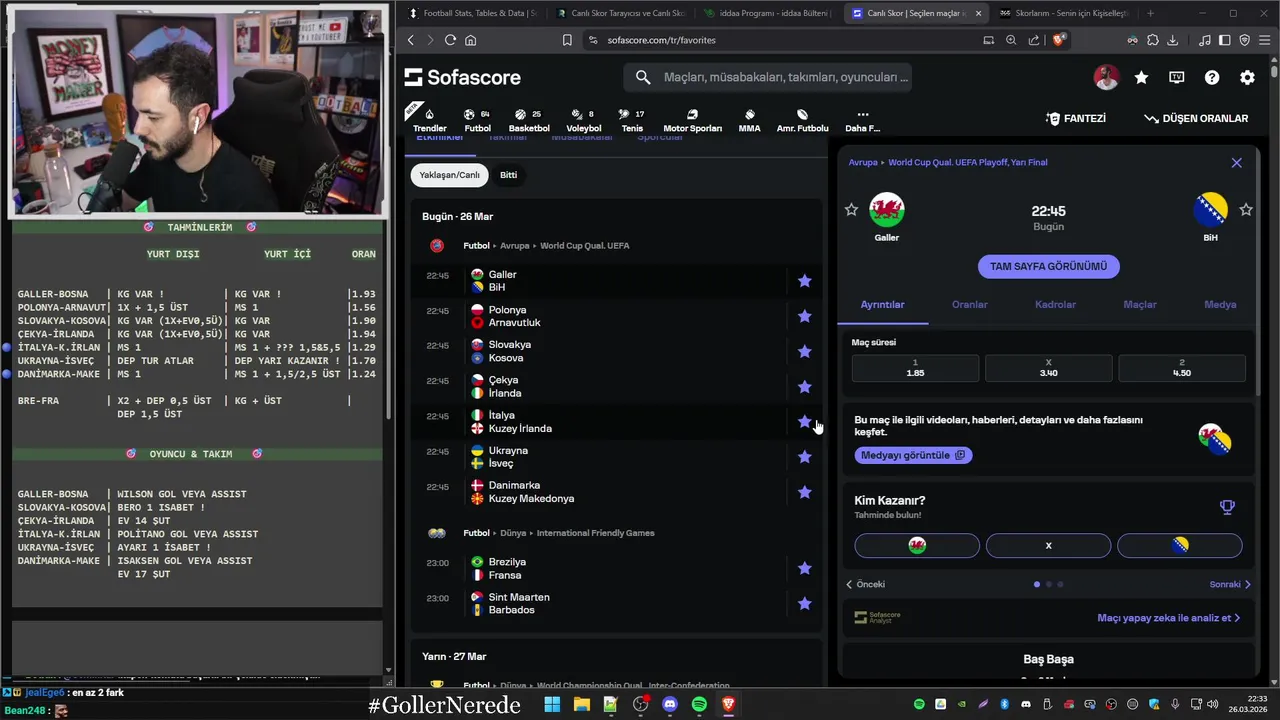Bookmark this page in address bar

pyautogui.click(x=567, y=40)
